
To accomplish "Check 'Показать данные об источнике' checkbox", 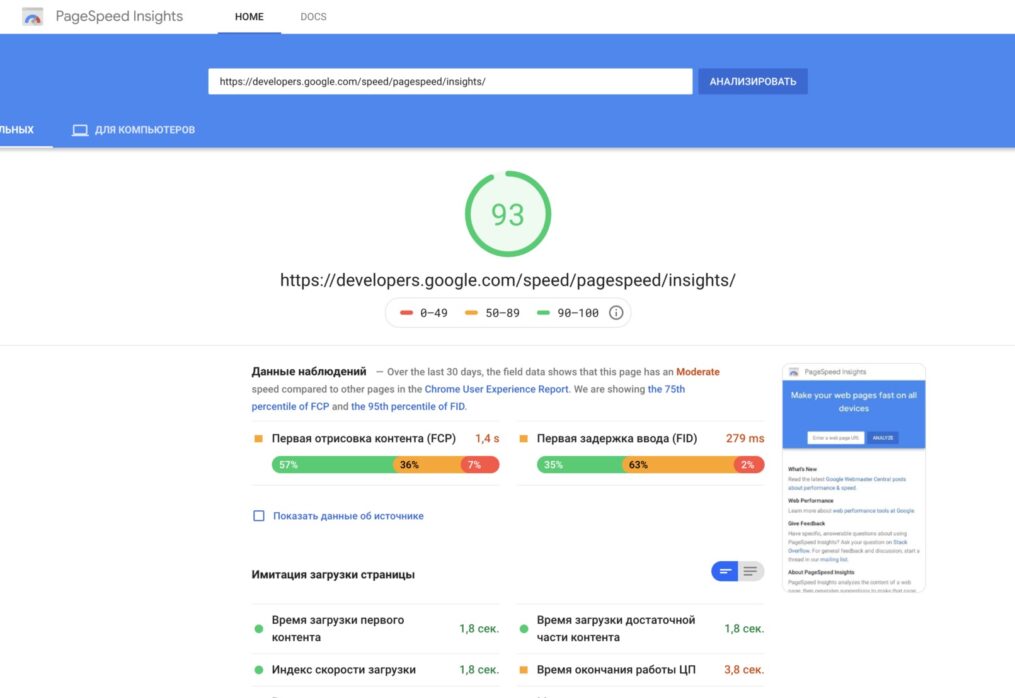I will click(x=259, y=516).
